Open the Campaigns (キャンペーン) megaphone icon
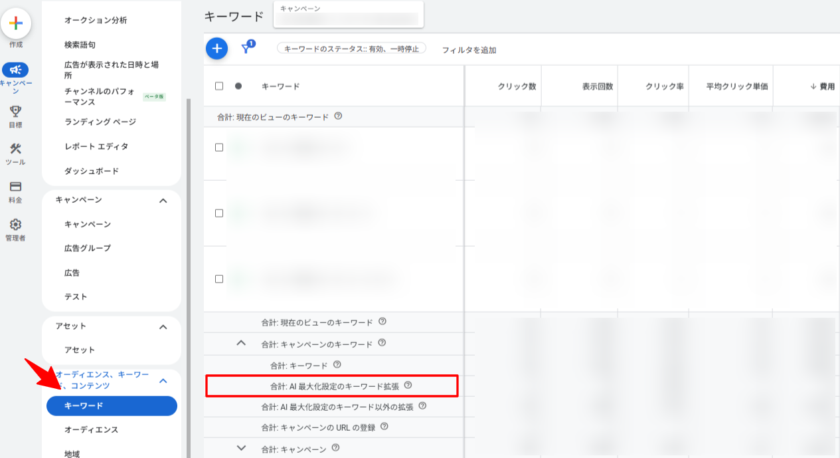The image size is (840, 458). 15,70
